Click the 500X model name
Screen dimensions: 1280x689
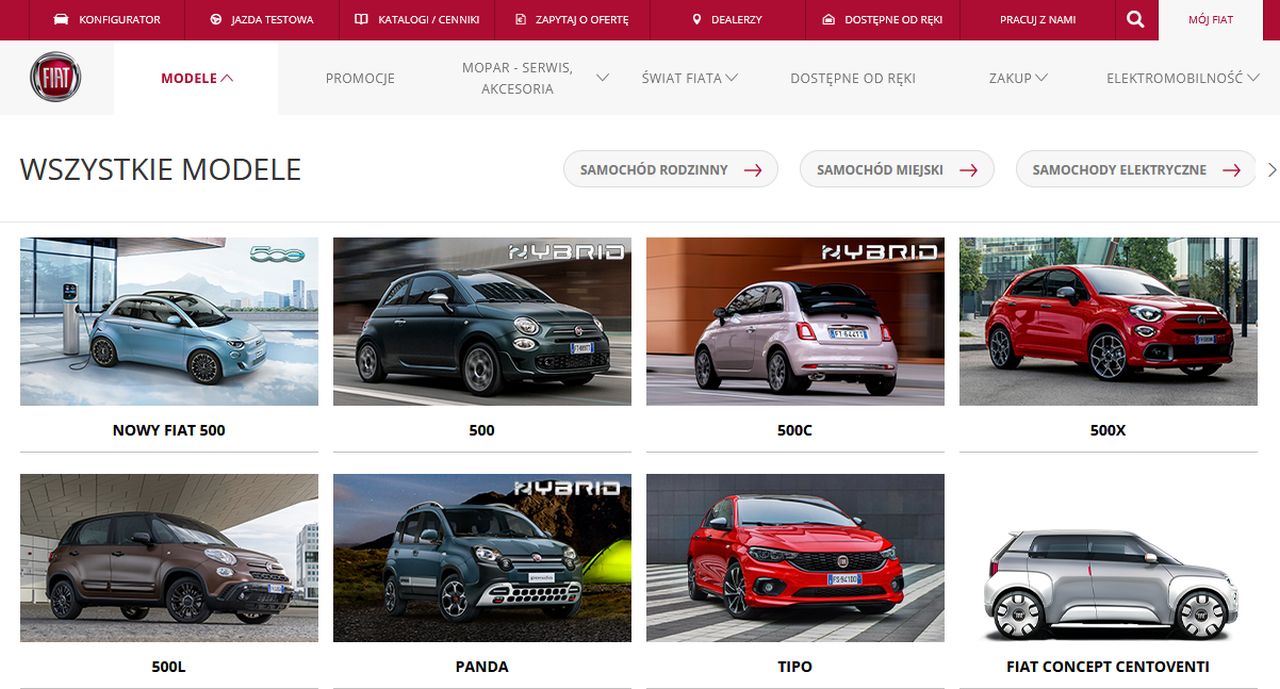[1108, 430]
